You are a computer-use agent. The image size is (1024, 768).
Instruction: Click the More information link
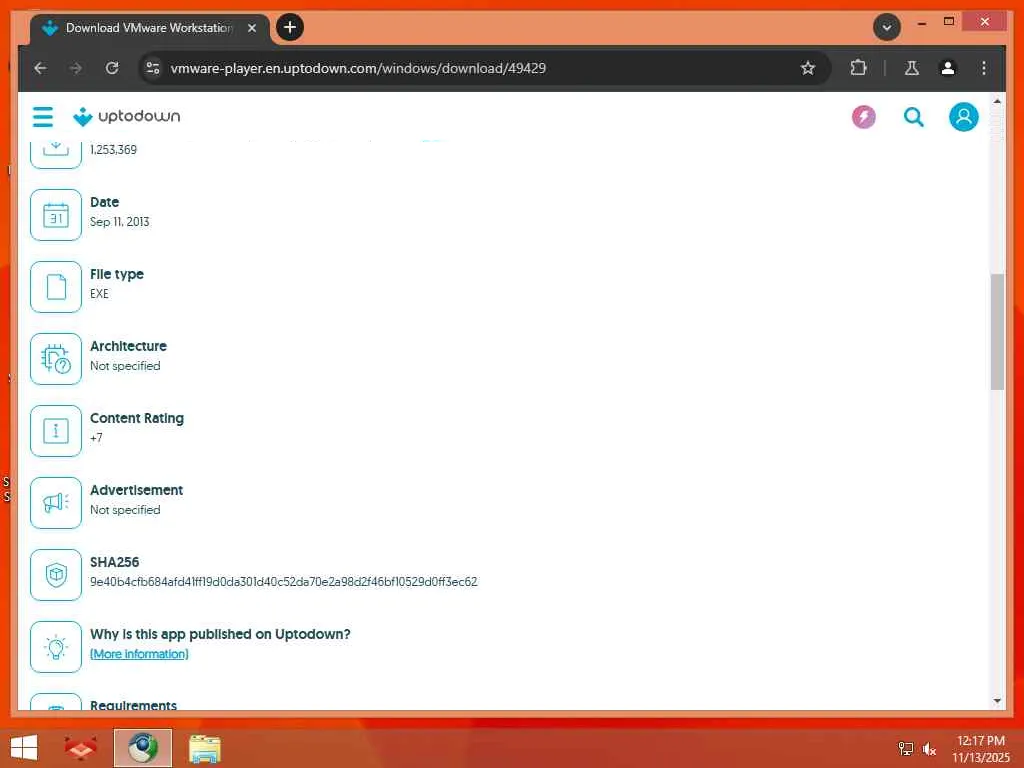[139, 654]
